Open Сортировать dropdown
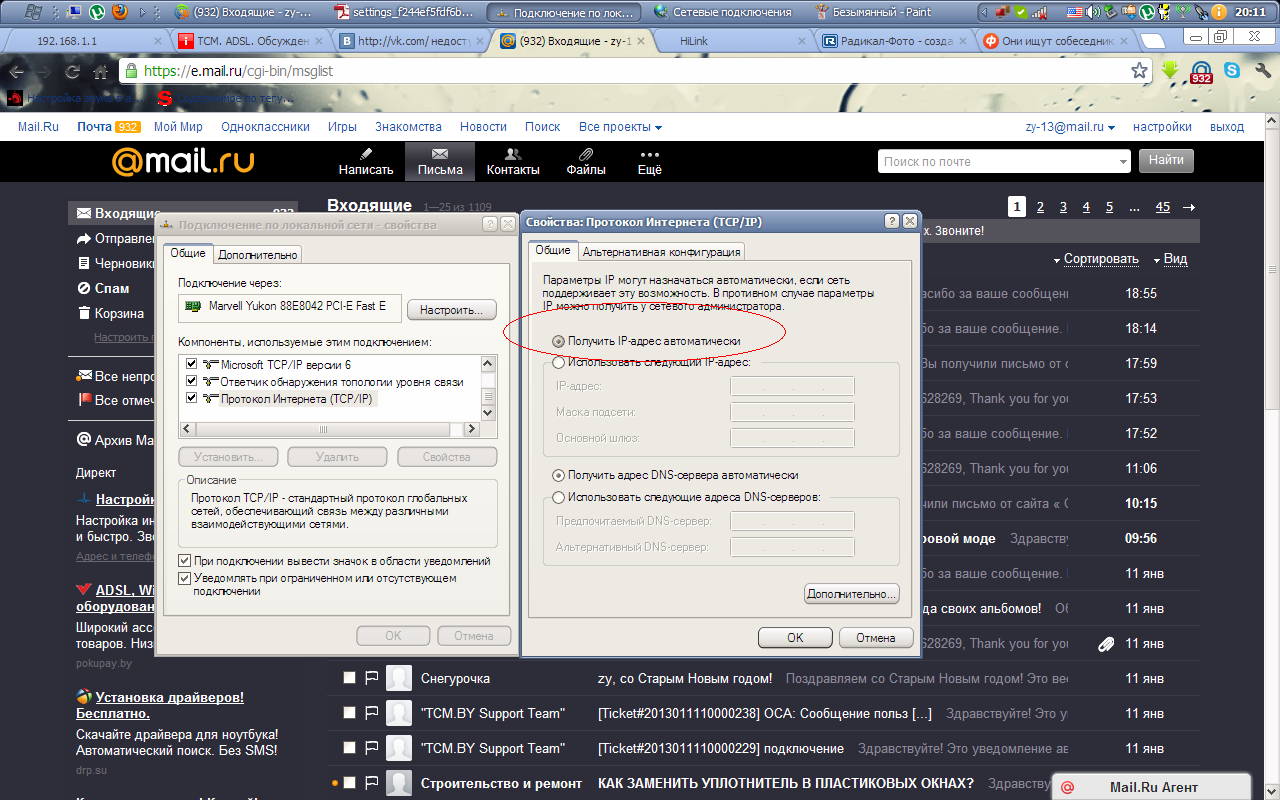This screenshot has width=1280, height=800. click(x=1096, y=259)
